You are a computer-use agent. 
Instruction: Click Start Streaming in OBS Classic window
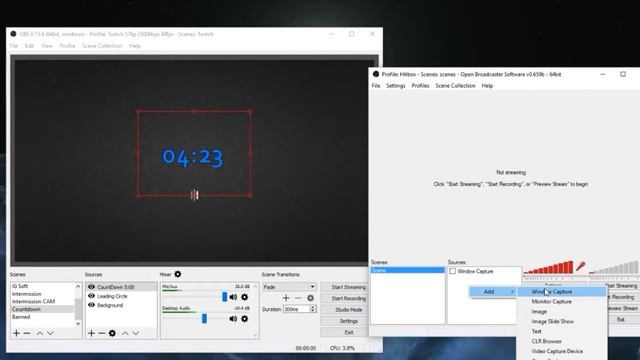[x=621, y=286]
